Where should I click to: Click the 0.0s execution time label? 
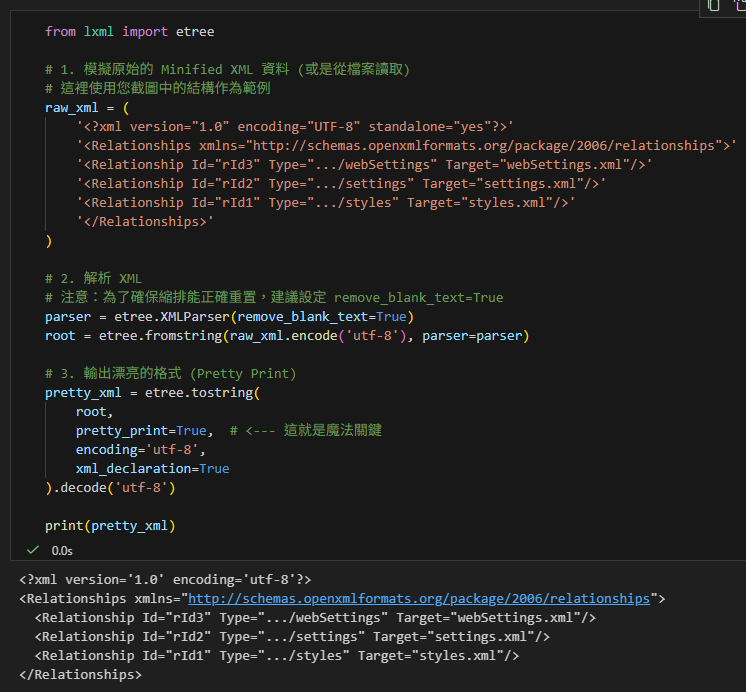[62, 551]
